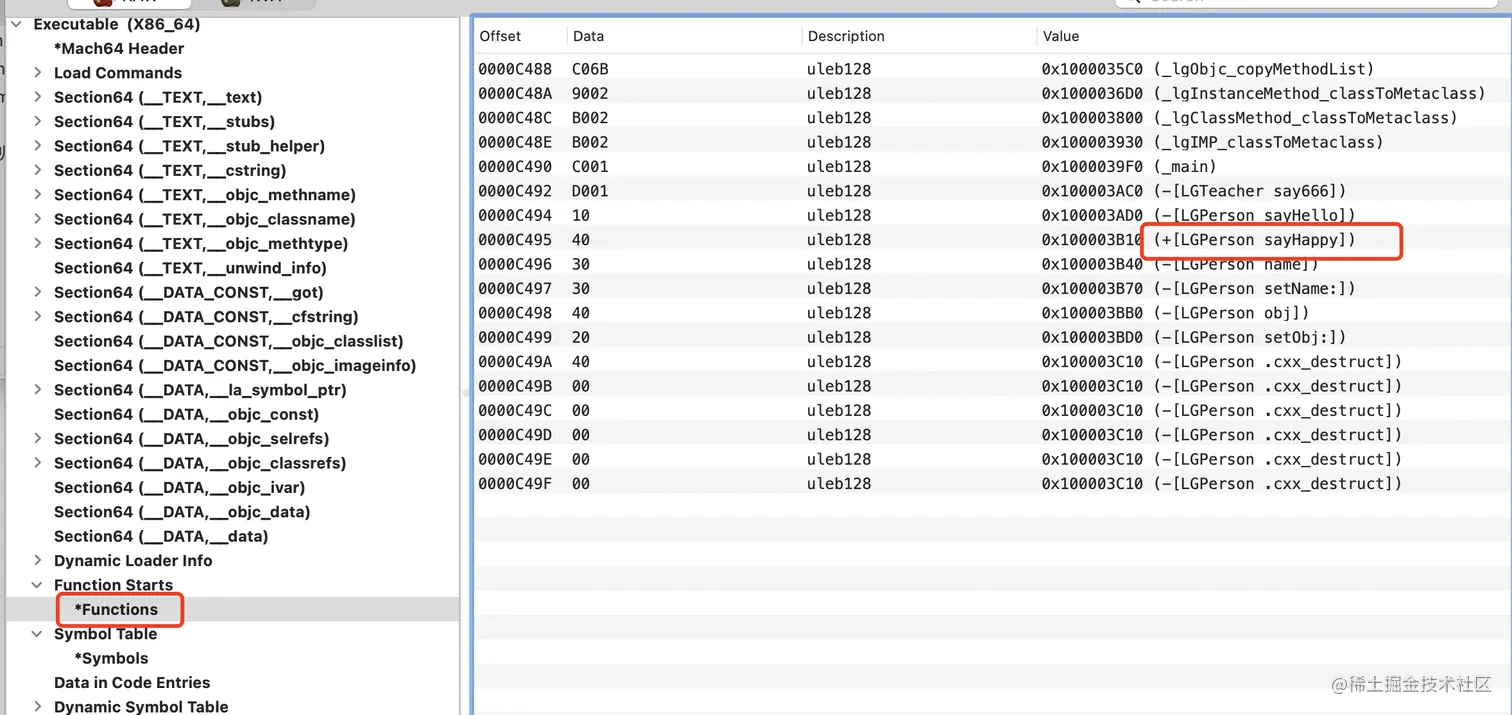The width and height of the screenshot is (1512, 715).
Task: Select Section64 (__DATA_CONST,__cfstring) row label
Action: point(206,316)
